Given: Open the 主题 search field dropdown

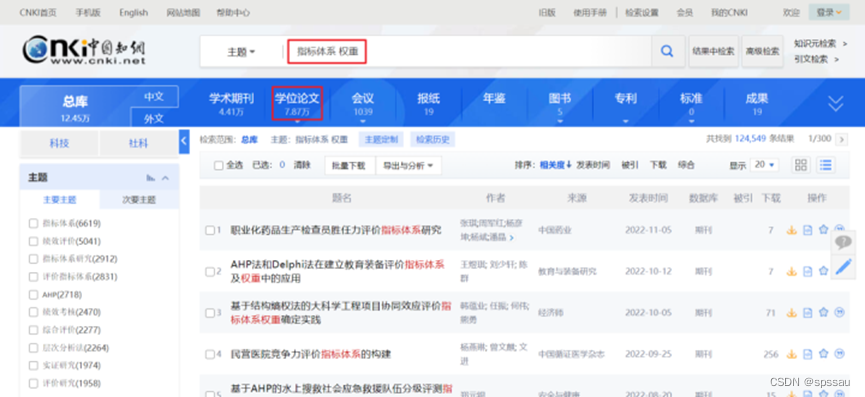Looking at the screenshot, I should point(241,52).
